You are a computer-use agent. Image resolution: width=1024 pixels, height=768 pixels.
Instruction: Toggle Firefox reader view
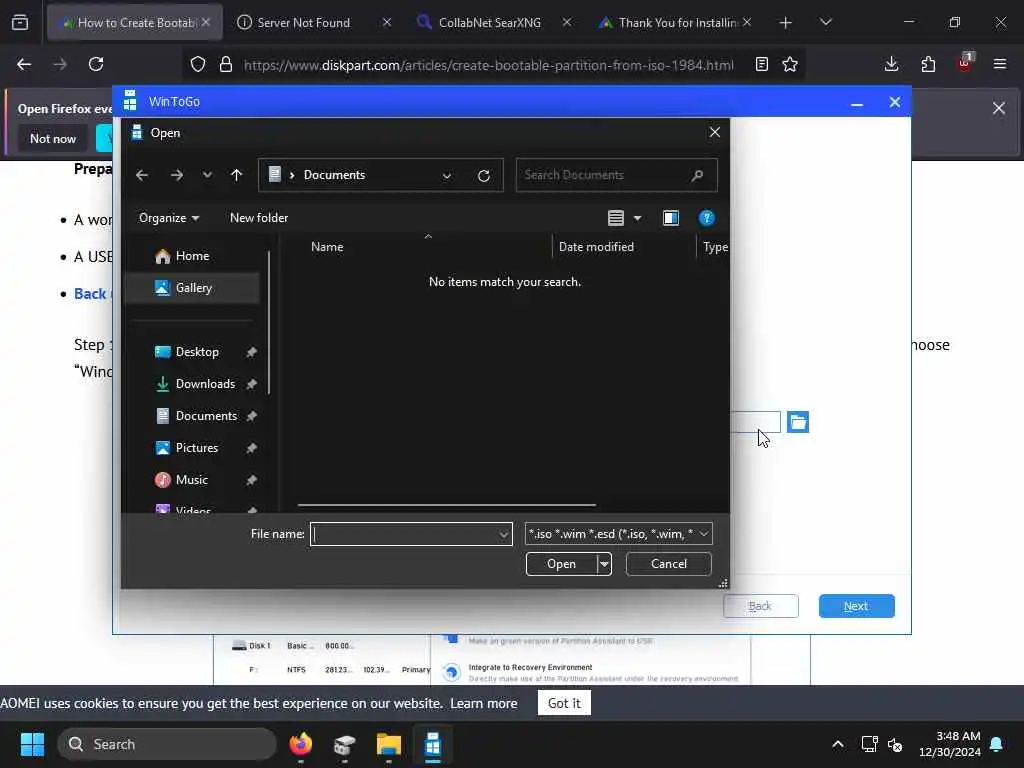tap(761, 64)
